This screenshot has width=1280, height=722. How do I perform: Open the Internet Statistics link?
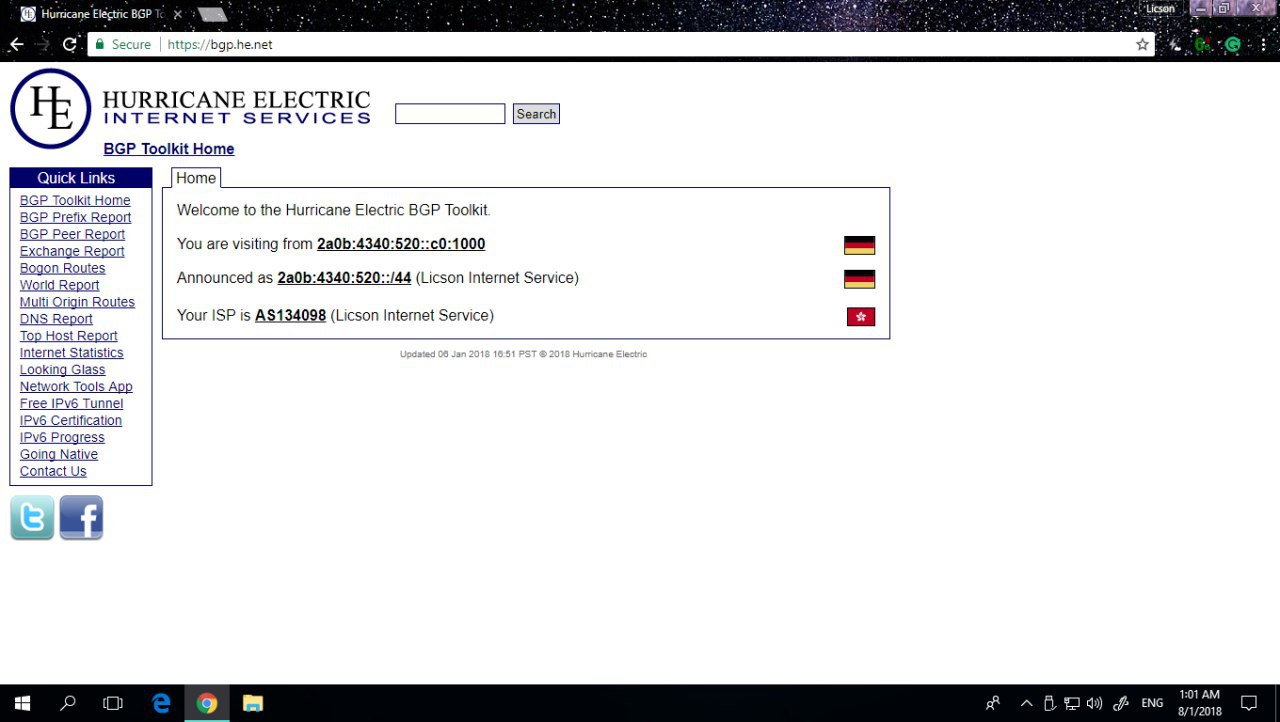[x=72, y=353]
